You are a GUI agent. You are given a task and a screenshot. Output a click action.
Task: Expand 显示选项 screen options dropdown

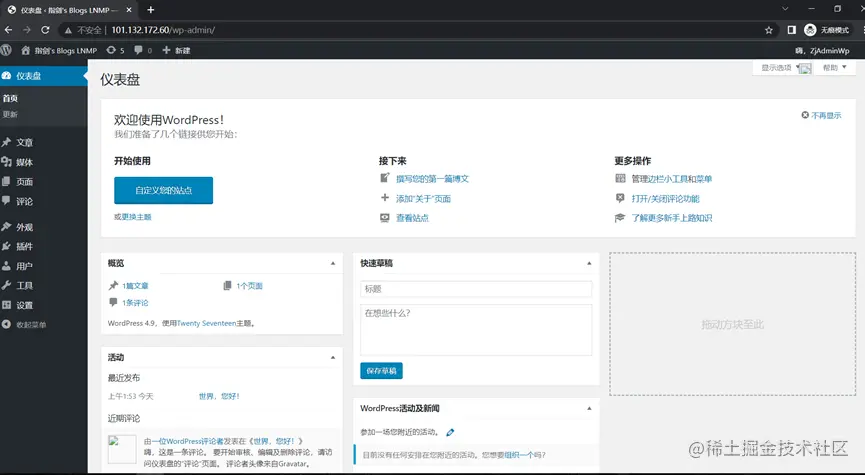782,68
